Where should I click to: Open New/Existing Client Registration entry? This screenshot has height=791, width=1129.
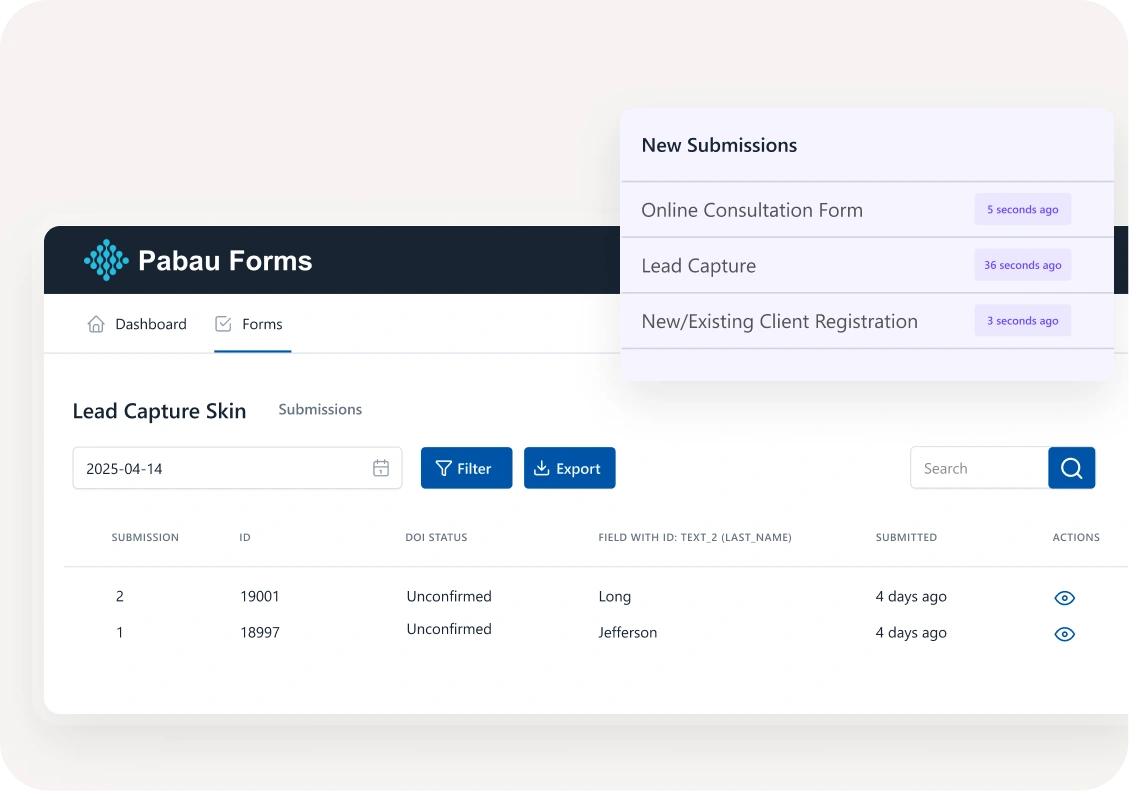[779, 321]
